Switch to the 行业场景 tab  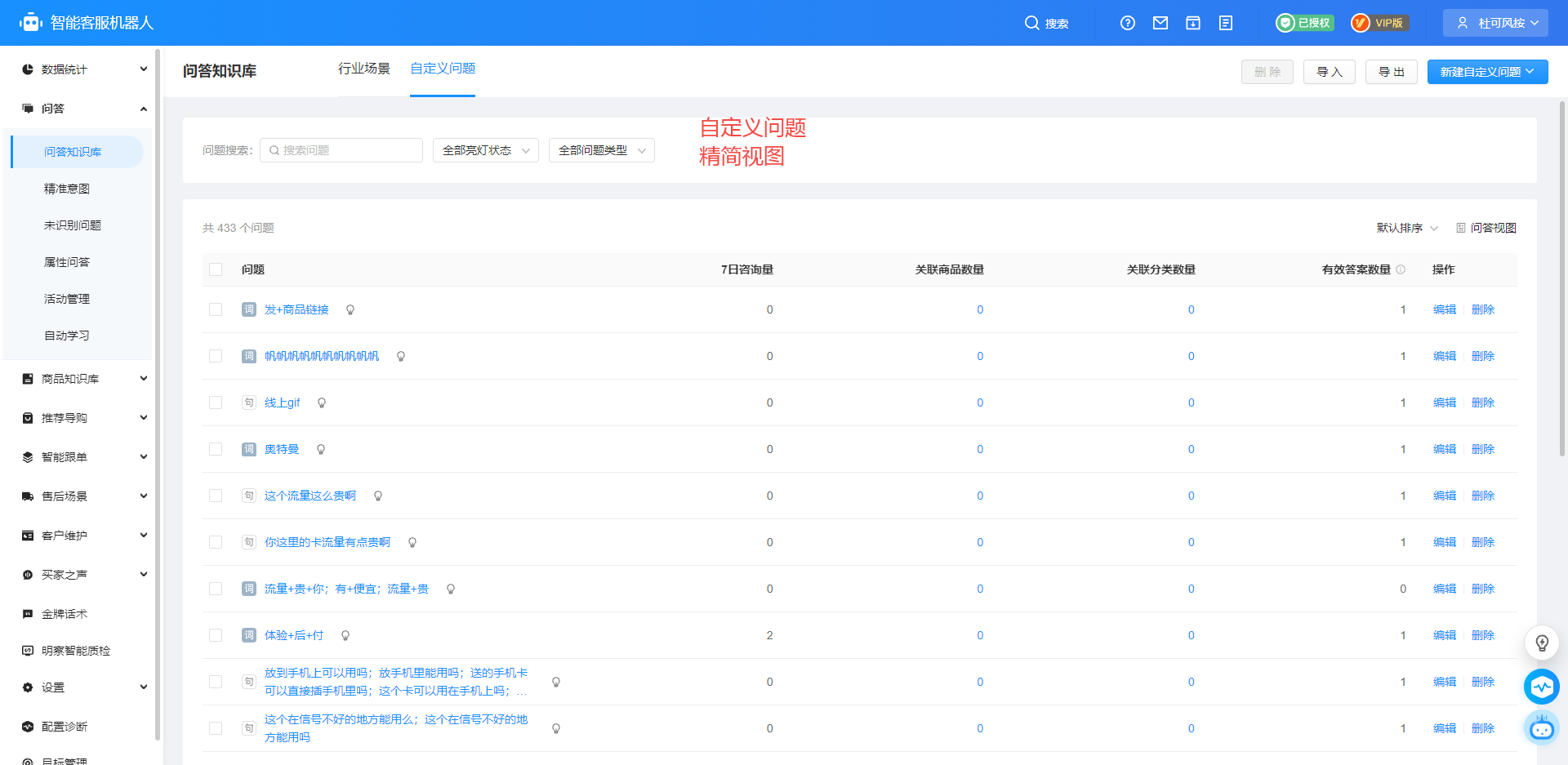pos(364,69)
